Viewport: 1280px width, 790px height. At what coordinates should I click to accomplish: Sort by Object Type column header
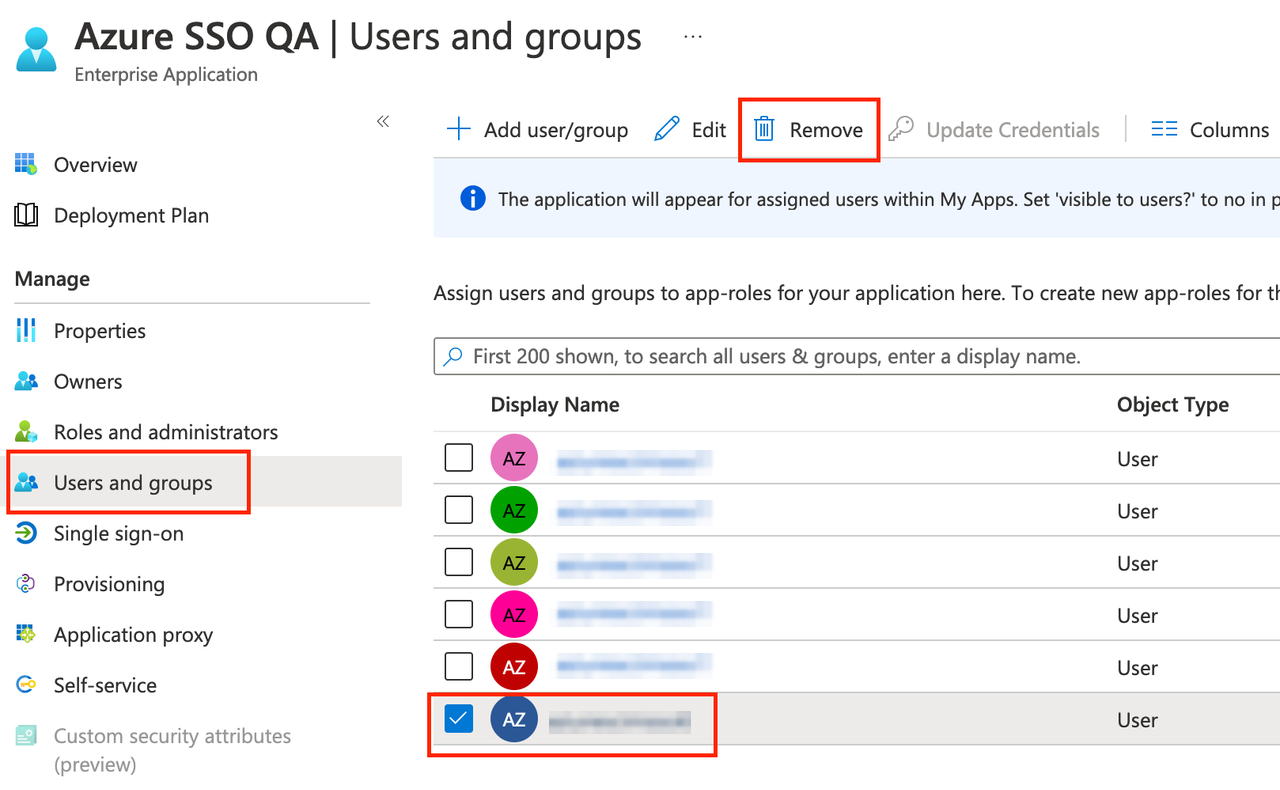point(1173,405)
